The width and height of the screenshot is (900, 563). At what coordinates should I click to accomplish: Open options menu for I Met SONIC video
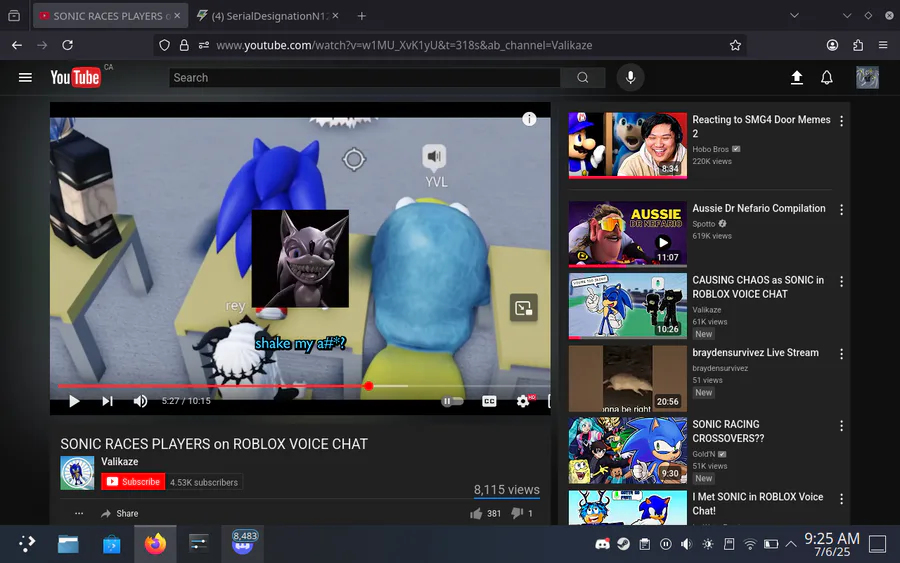coord(841,499)
